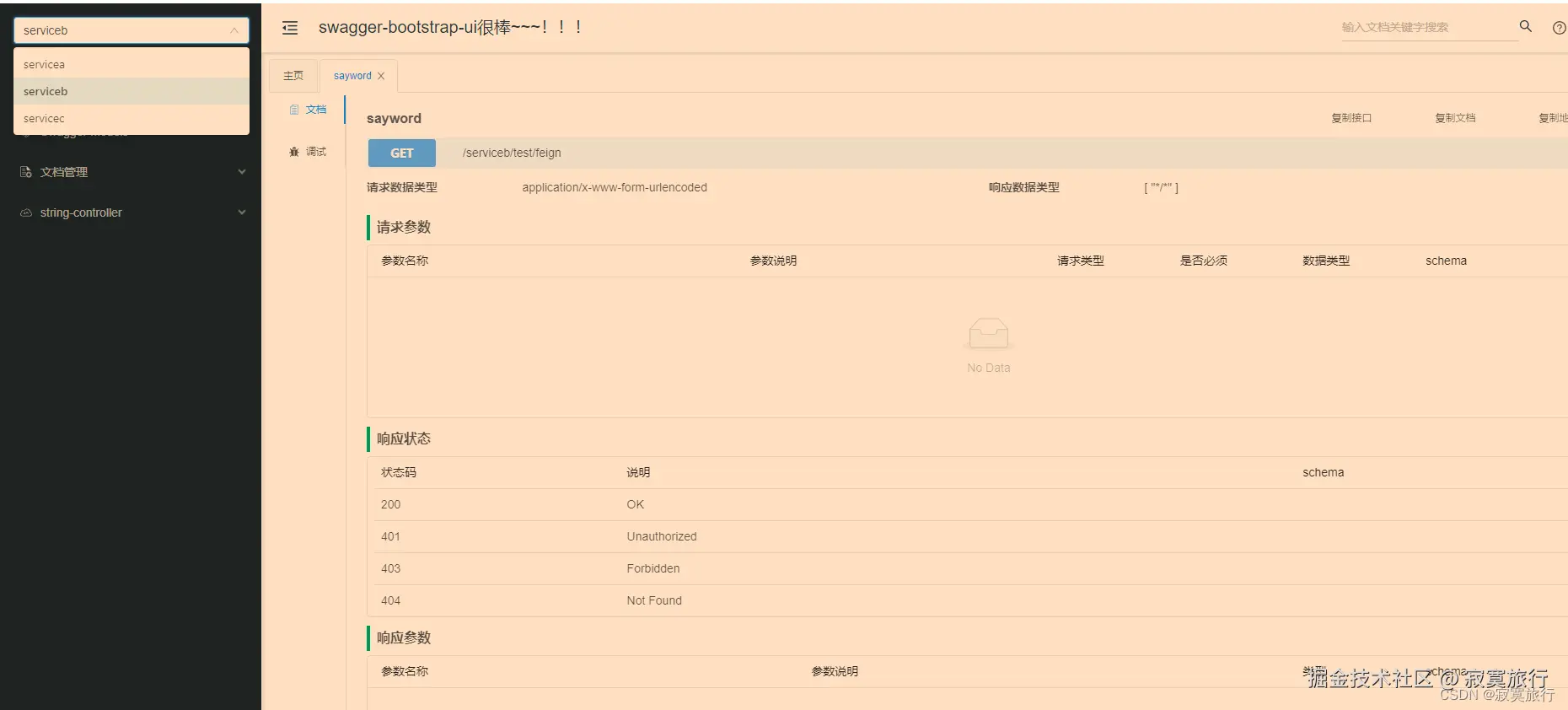
Task: Click the 文档管理 file icon
Action: 26,172
